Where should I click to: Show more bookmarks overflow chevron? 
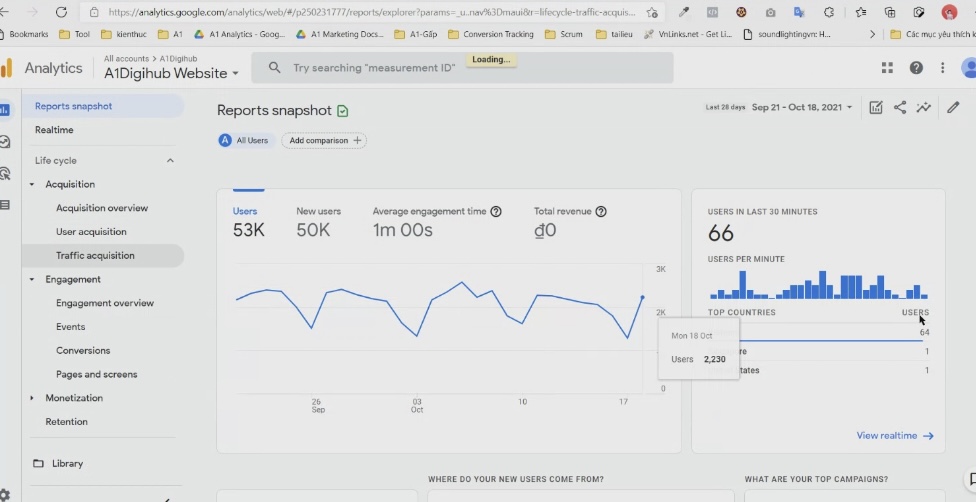(872, 34)
